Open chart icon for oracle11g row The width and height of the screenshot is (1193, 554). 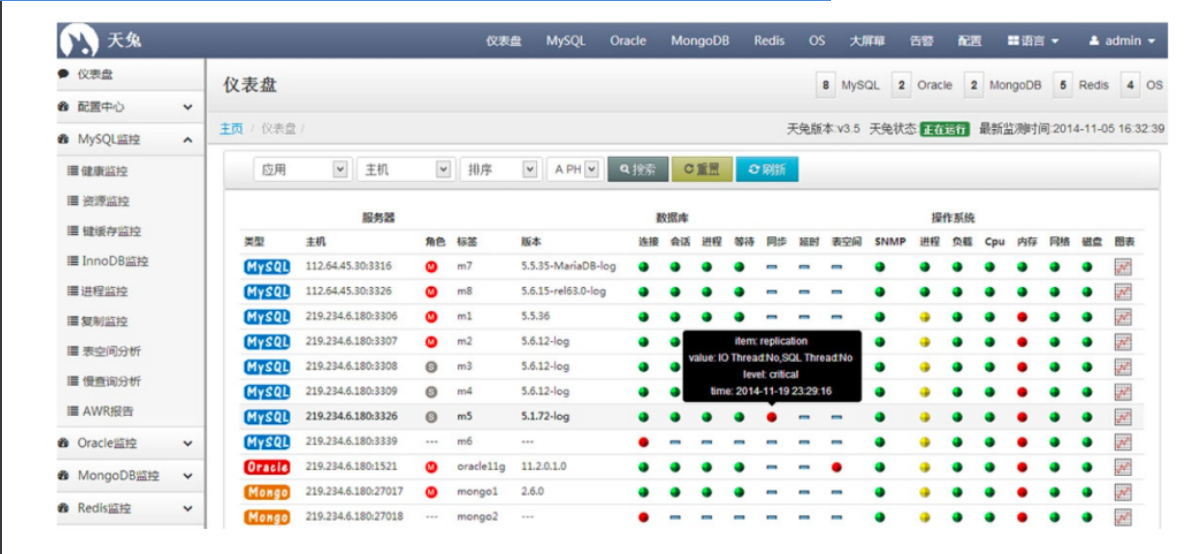1122,467
